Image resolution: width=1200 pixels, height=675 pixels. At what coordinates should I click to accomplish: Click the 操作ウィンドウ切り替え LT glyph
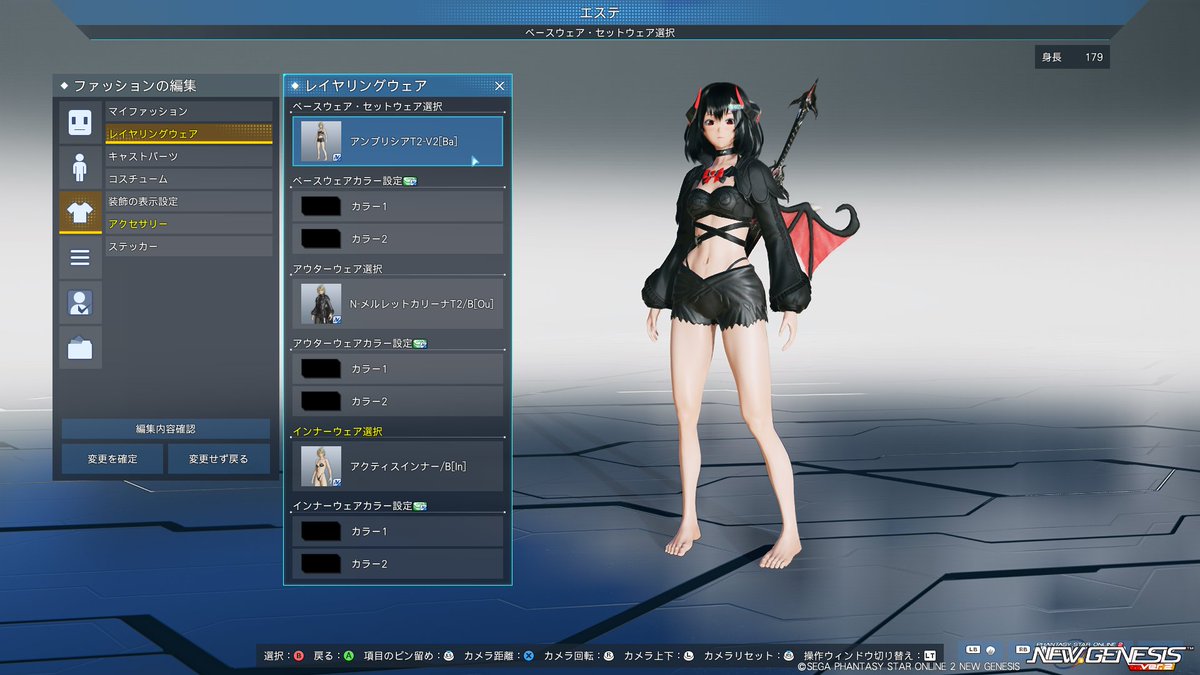point(929,656)
